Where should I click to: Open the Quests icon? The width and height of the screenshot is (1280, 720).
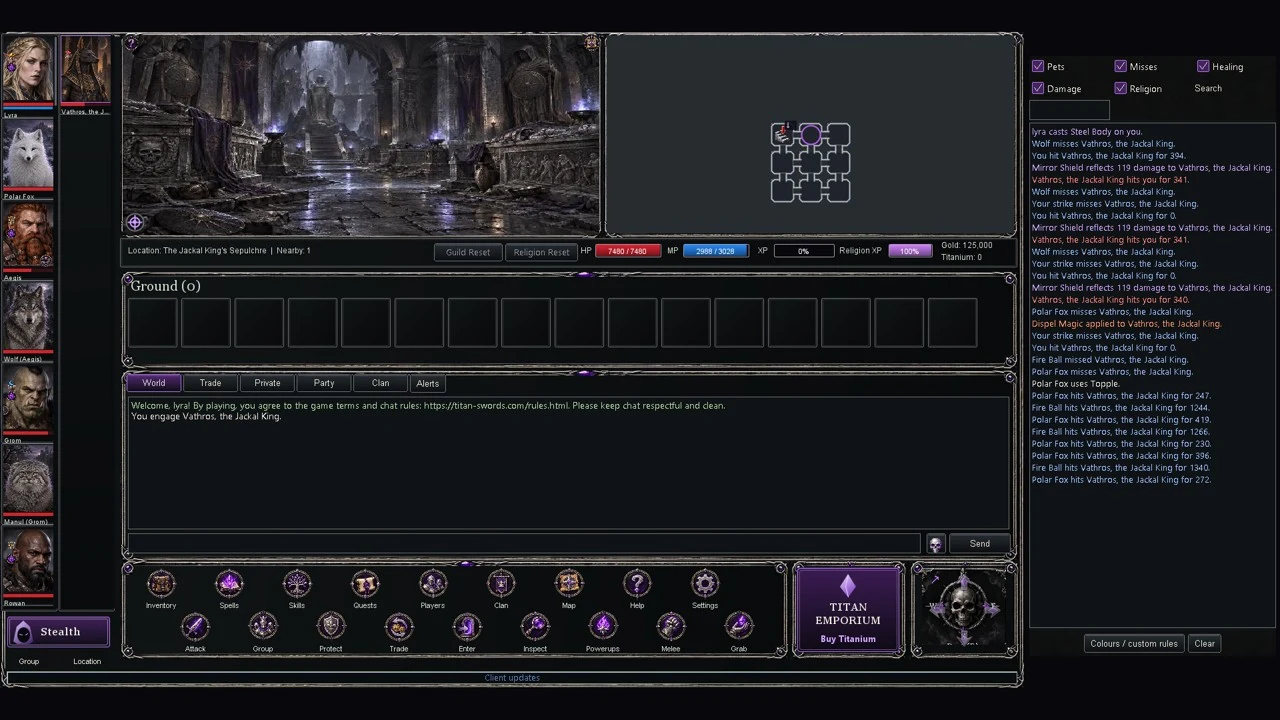pos(365,584)
